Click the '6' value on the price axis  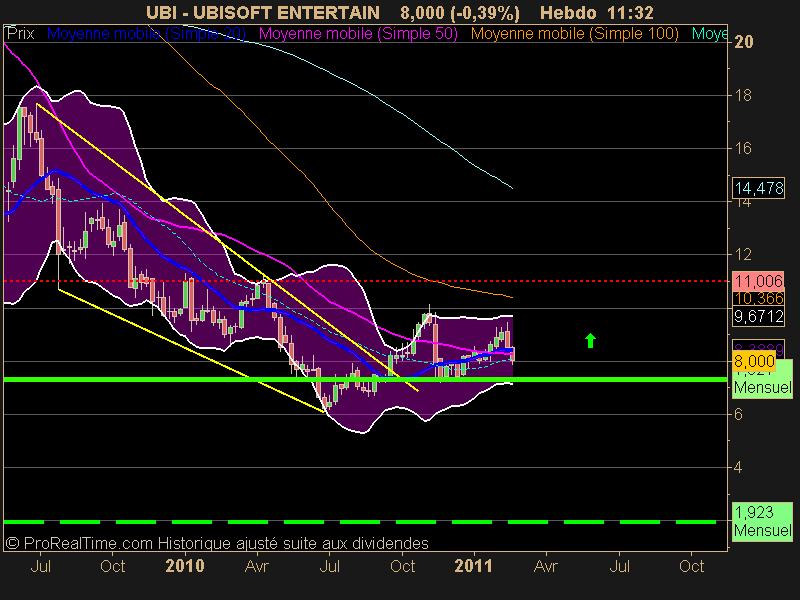click(x=738, y=414)
